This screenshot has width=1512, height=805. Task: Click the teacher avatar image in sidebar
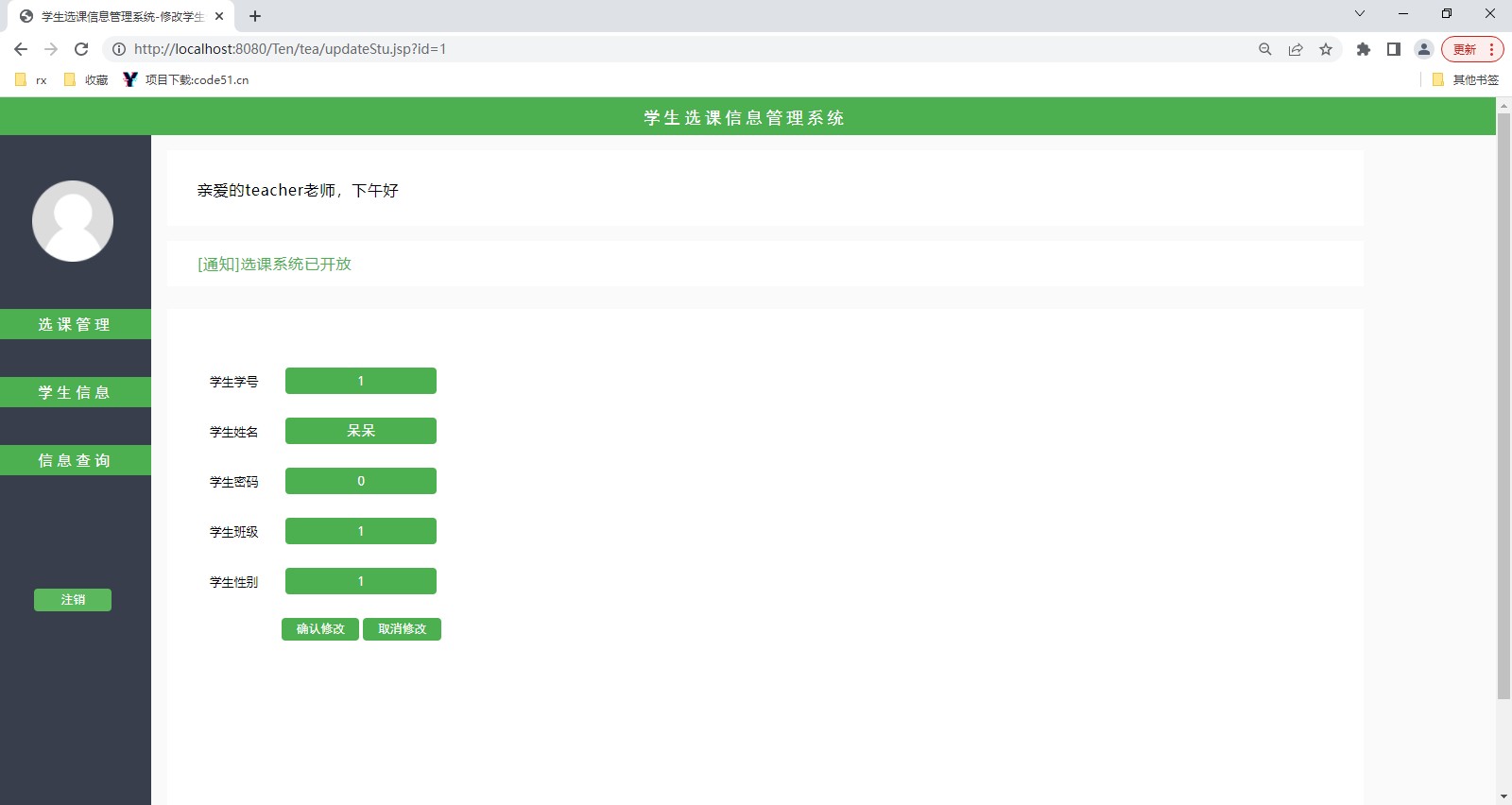tap(73, 221)
